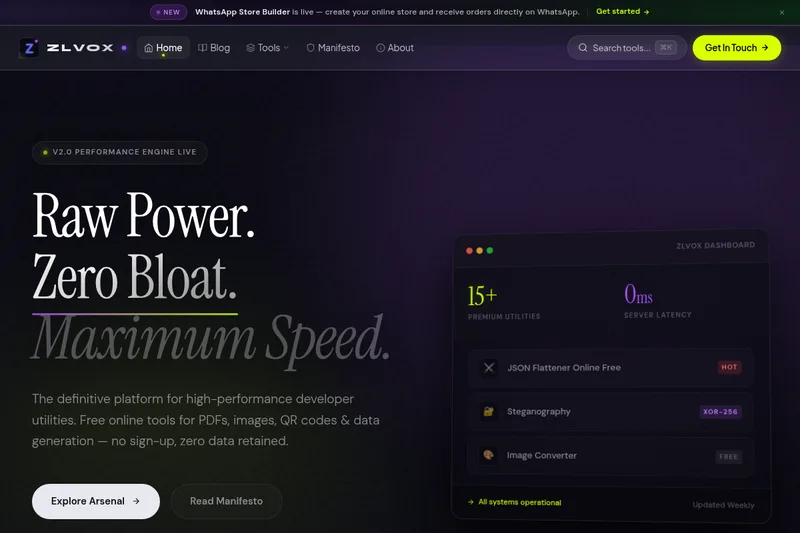
Task: Open JSON Flattener Online Free row
Action: point(611,368)
